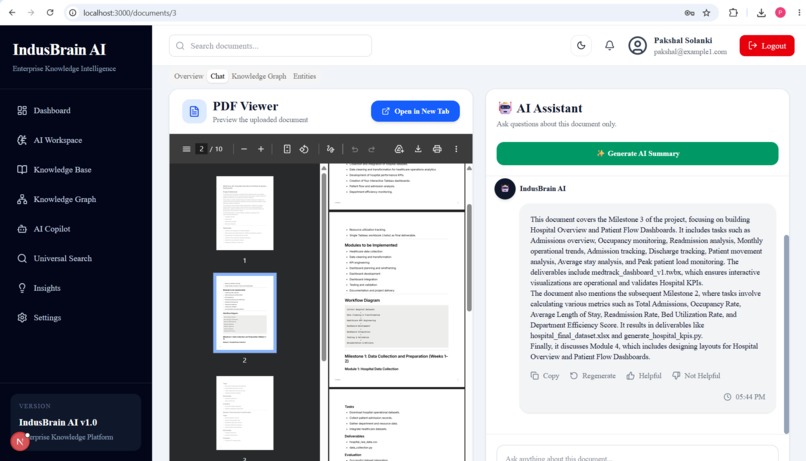Click the 05:44 PM timestamp
This screenshot has height=461, width=806.
[744, 397]
